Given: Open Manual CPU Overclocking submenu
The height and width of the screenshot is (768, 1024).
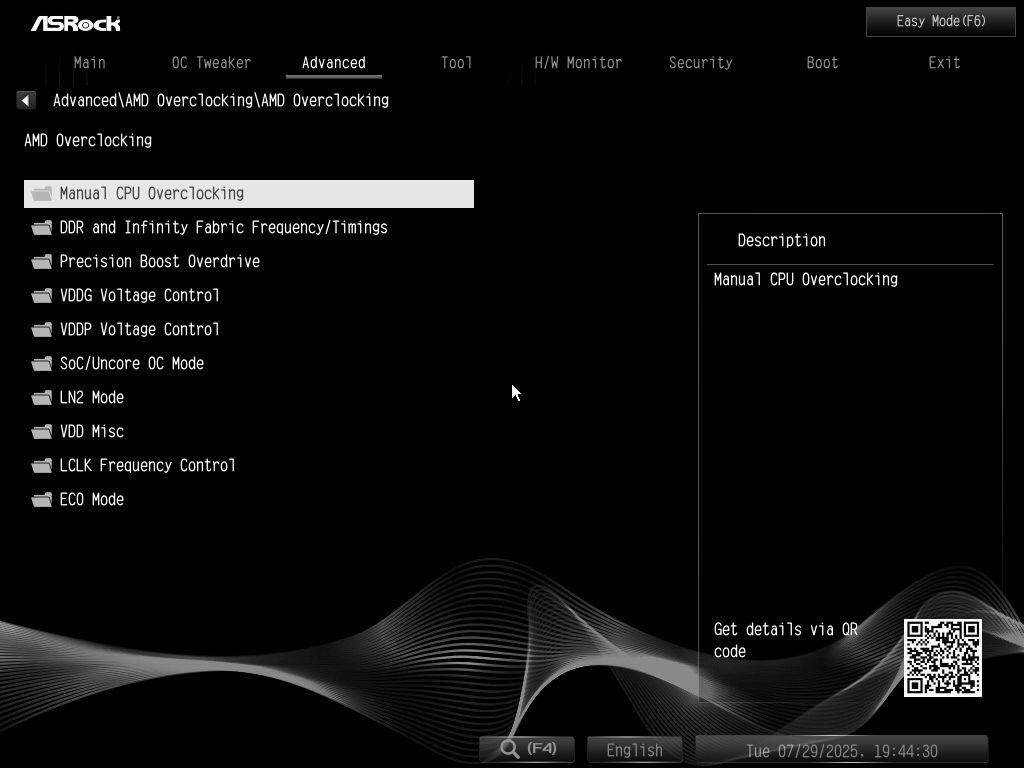Looking at the screenshot, I should click(x=249, y=194).
